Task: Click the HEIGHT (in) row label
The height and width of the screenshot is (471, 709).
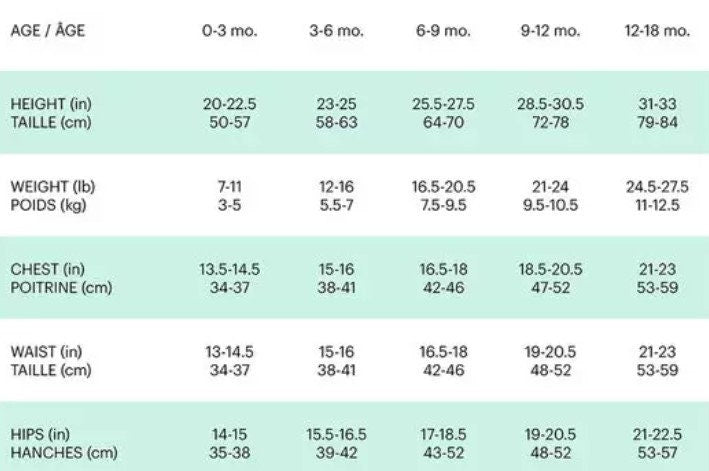Action: [x=51, y=104]
